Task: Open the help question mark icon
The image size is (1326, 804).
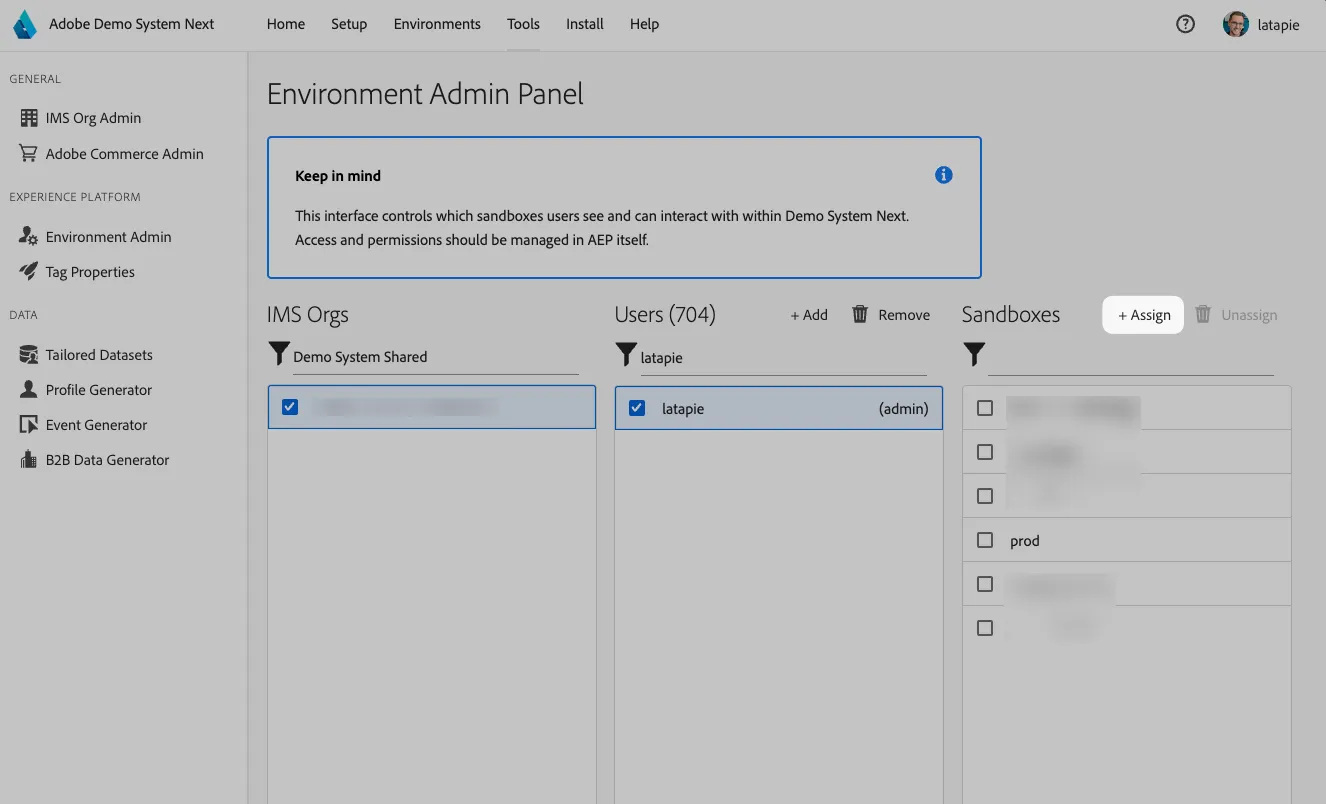Action: pos(1185,24)
